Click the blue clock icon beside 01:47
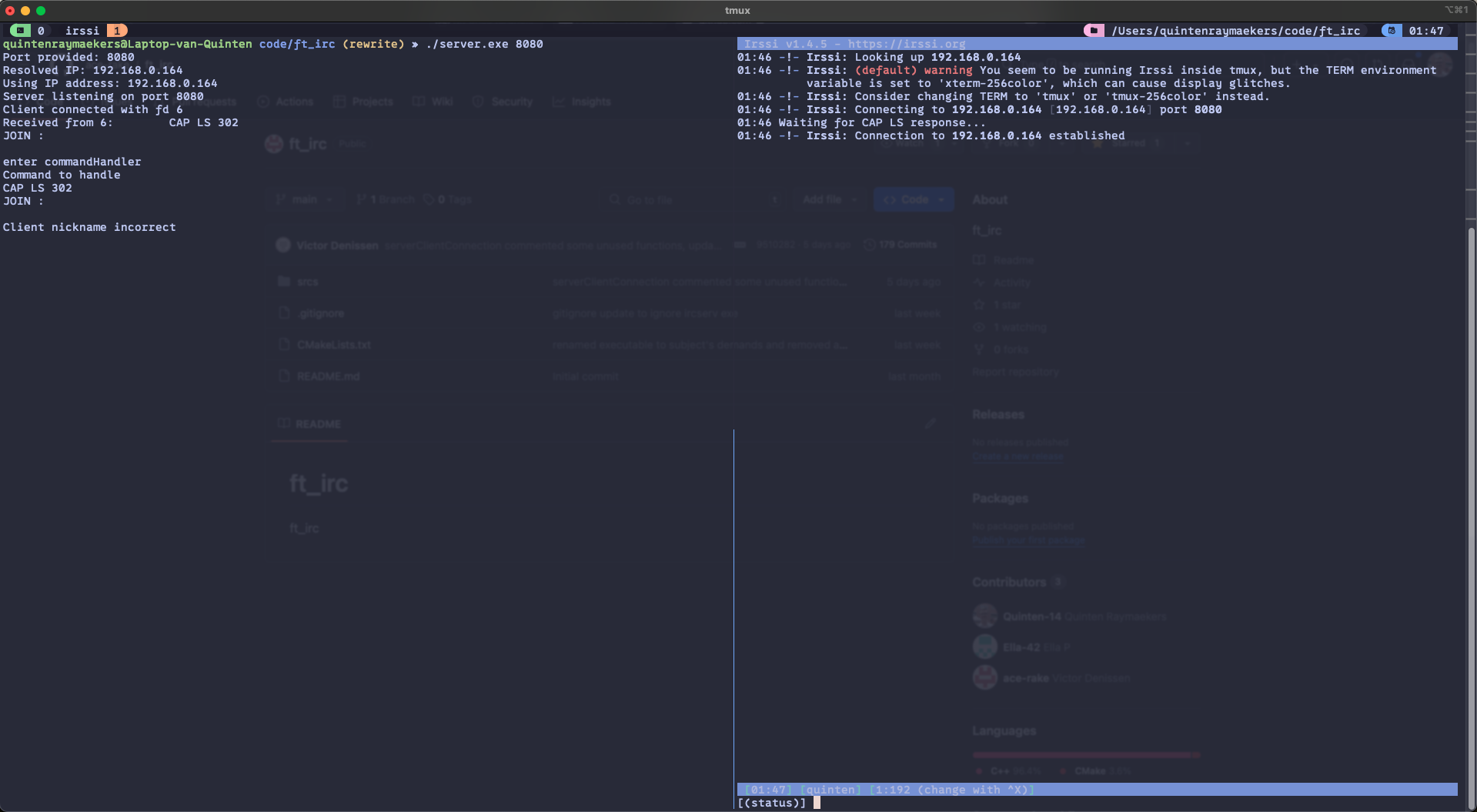 1391,31
